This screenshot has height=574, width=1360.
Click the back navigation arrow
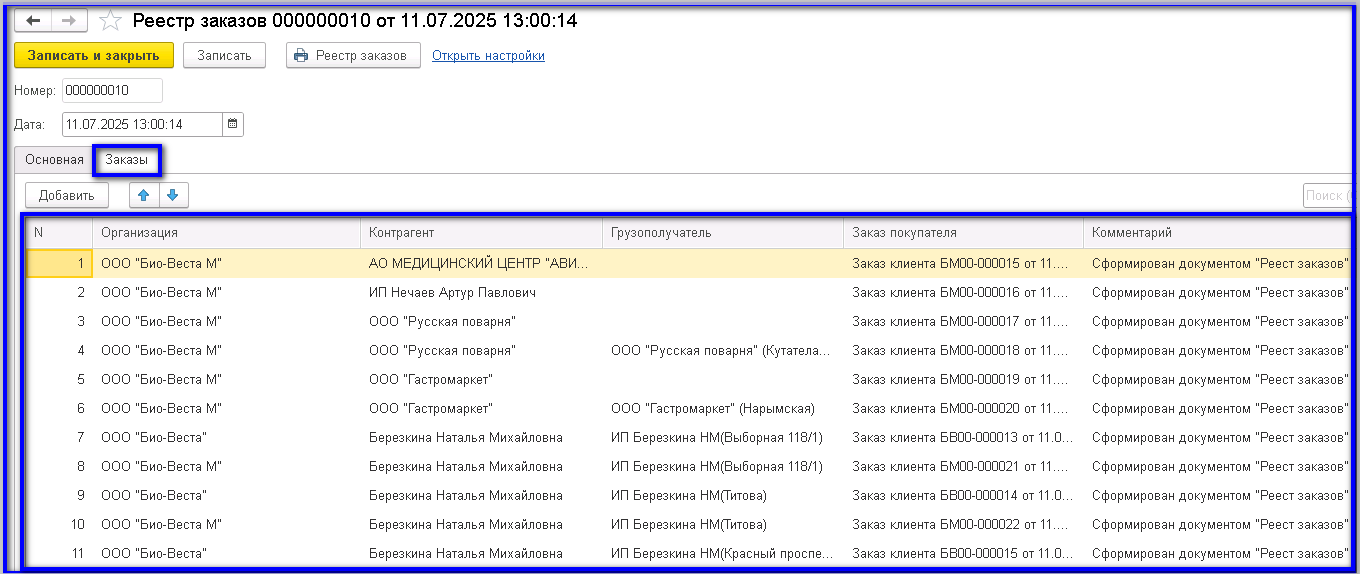(33, 21)
